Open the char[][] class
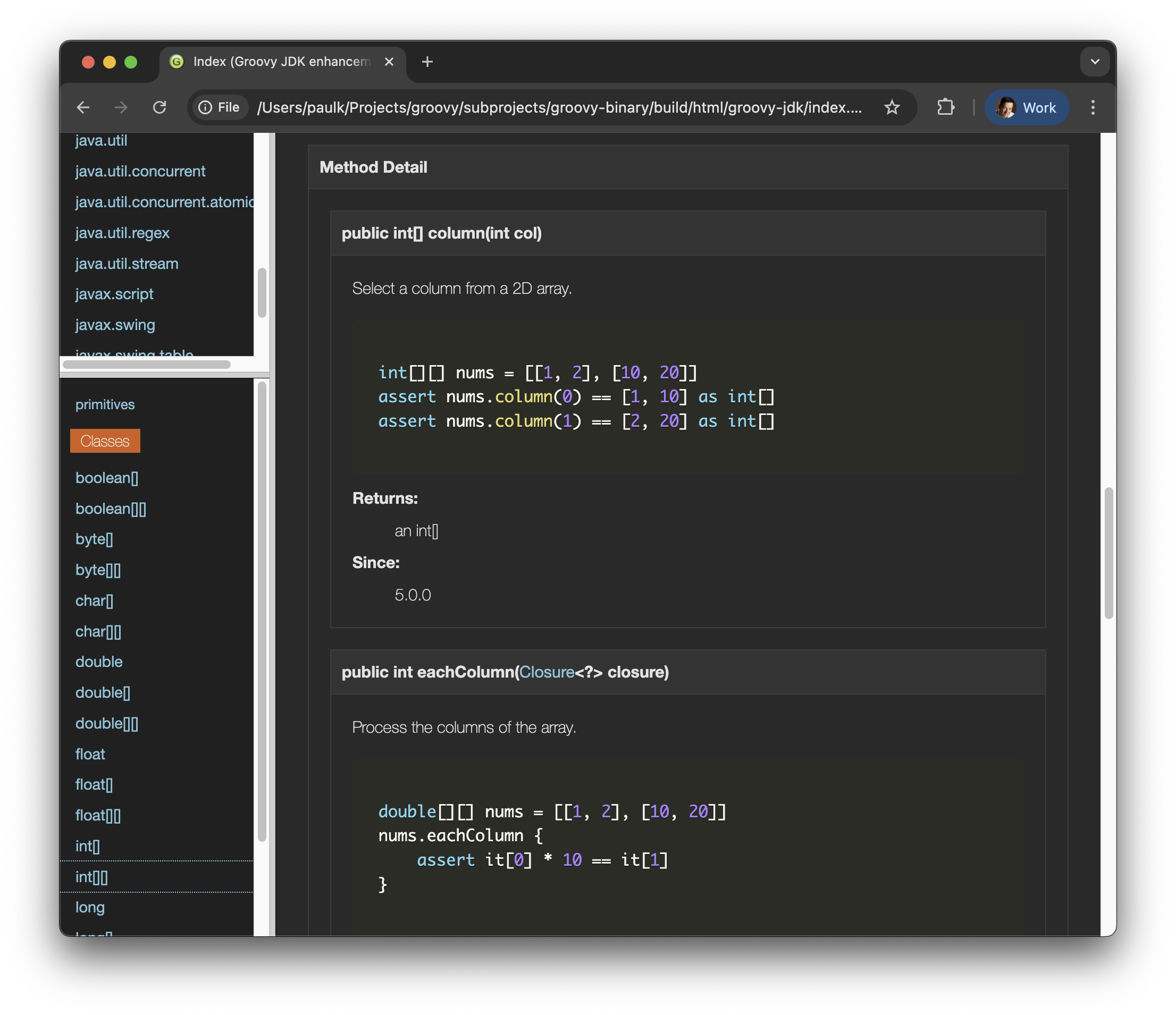This screenshot has height=1015, width=1176. point(98,631)
